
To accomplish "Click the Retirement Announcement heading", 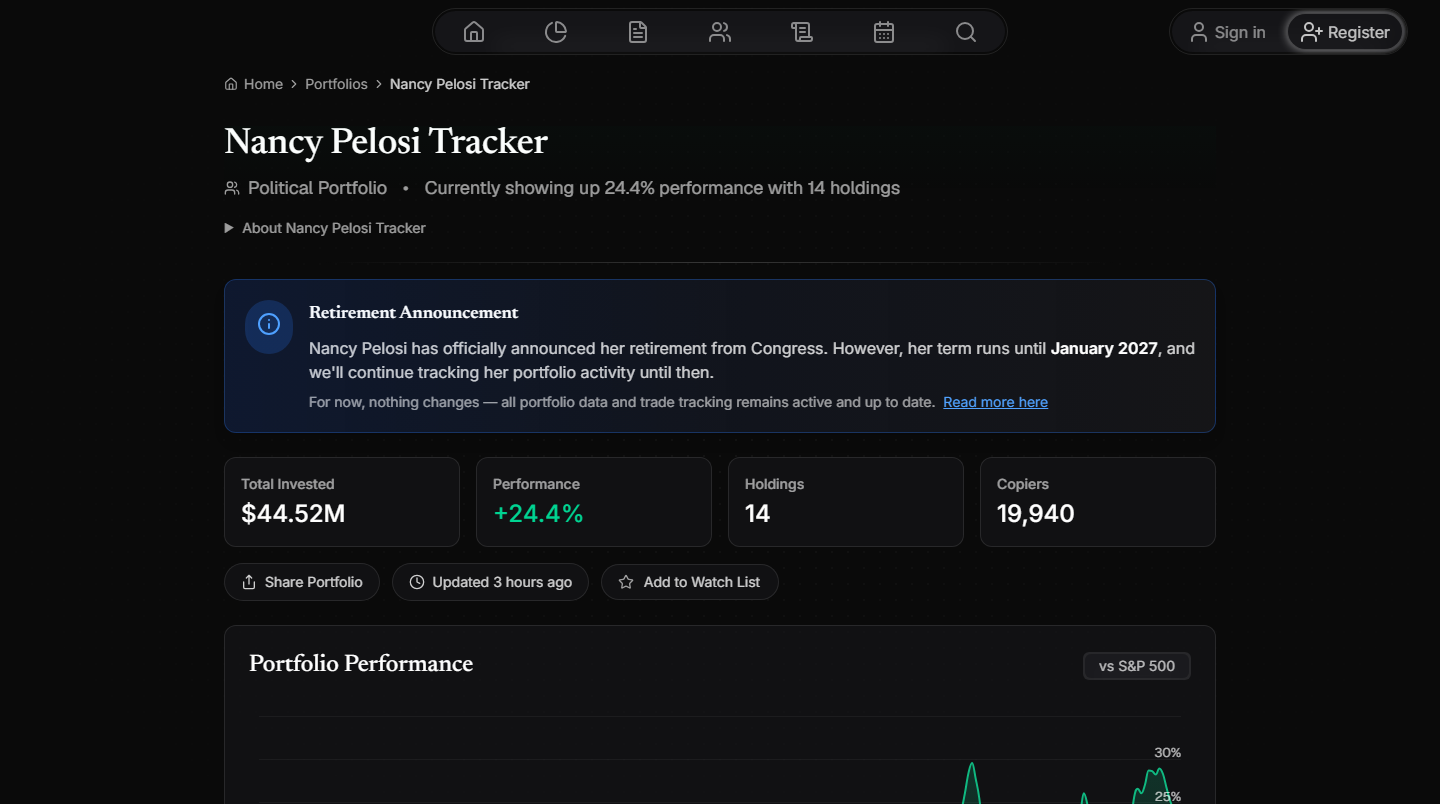I will click(413, 313).
